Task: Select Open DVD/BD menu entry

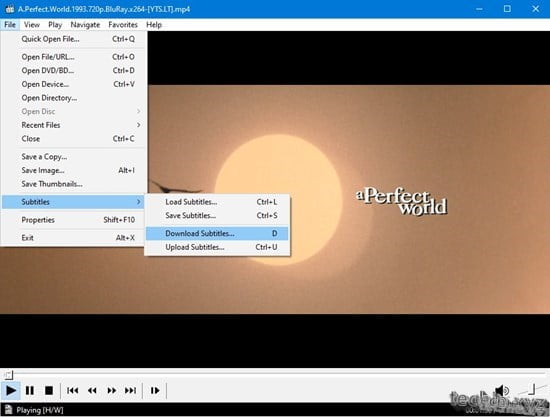Action: pyautogui.click(x=73, y=70)
